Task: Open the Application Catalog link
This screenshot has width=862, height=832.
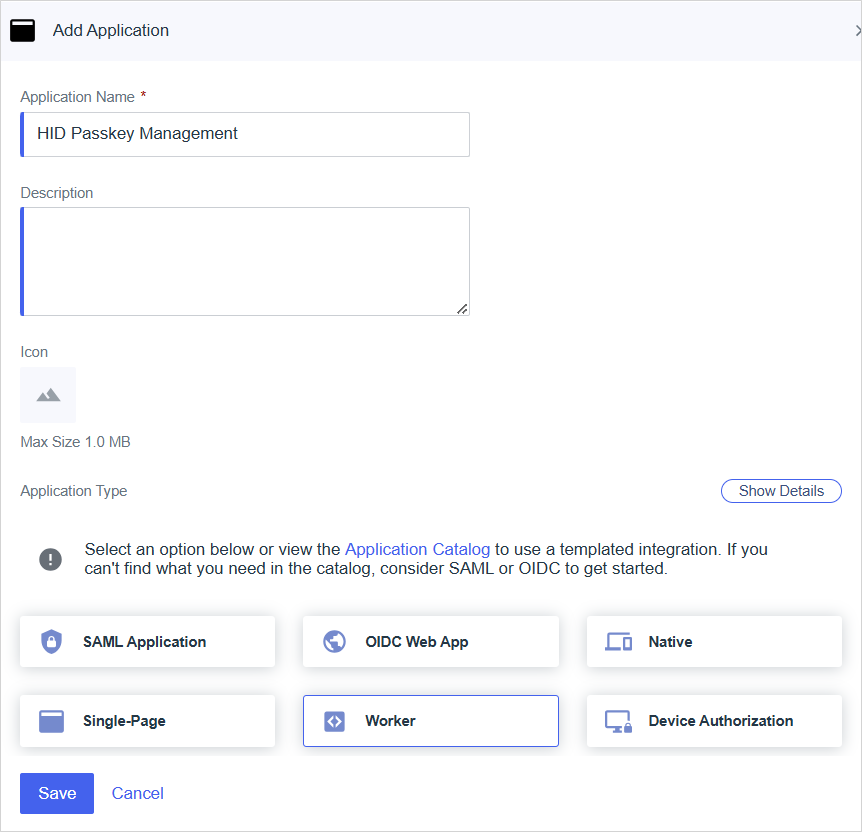Action: point(417,549)
